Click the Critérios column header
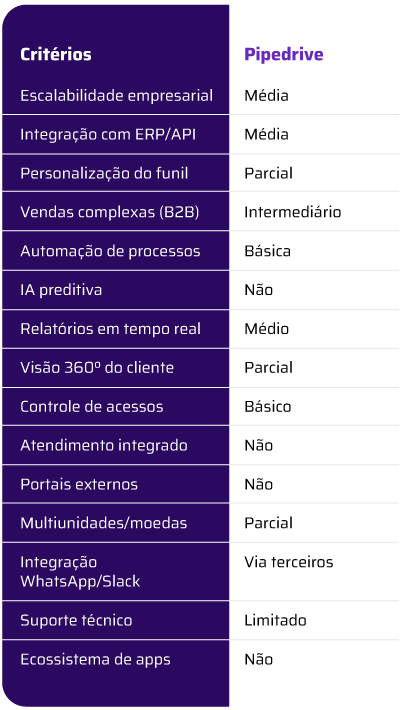400x710 pixels. [56, 54]
